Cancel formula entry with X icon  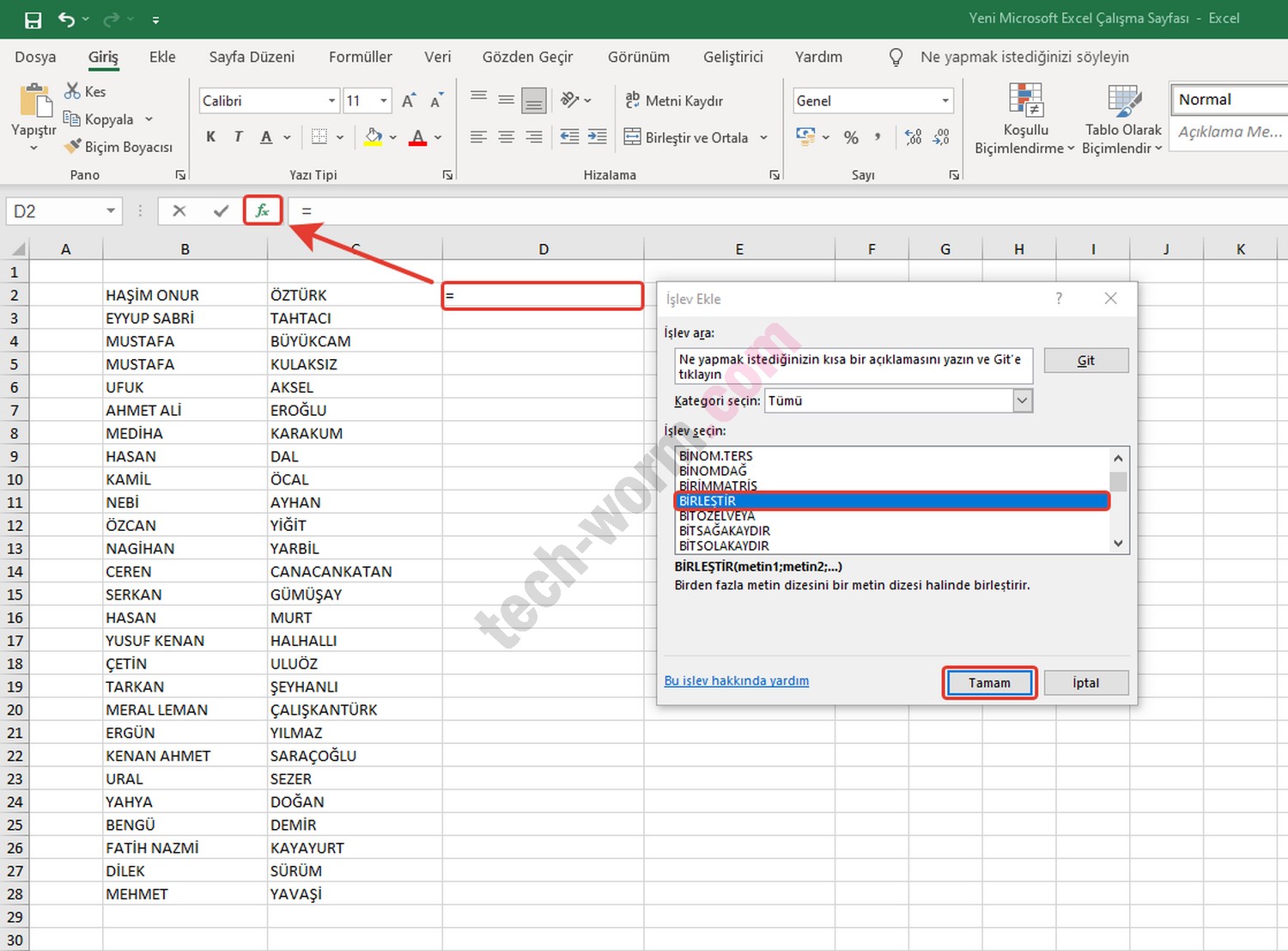[179, 210]
